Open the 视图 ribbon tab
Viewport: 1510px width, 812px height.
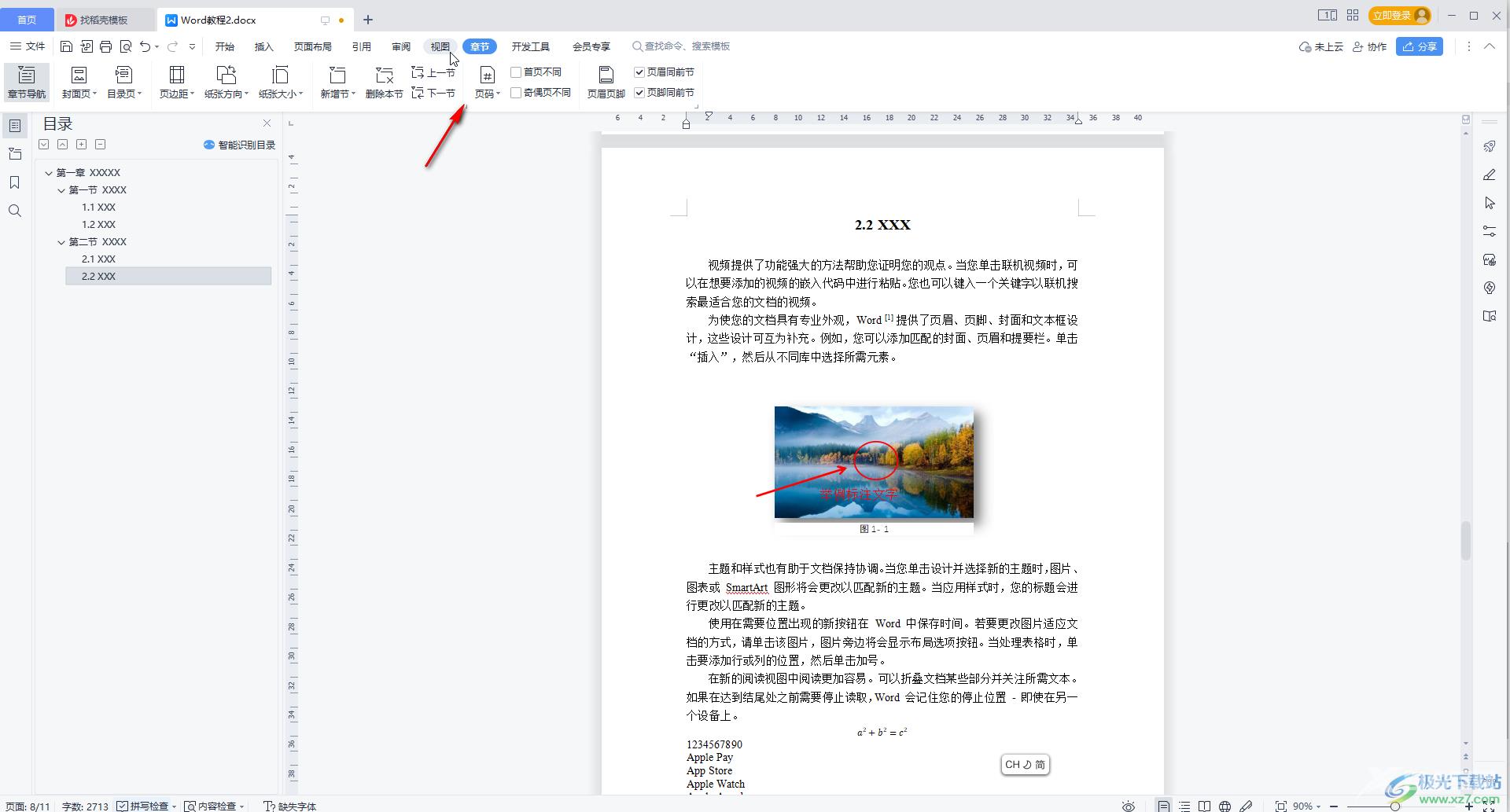[440, 46]
